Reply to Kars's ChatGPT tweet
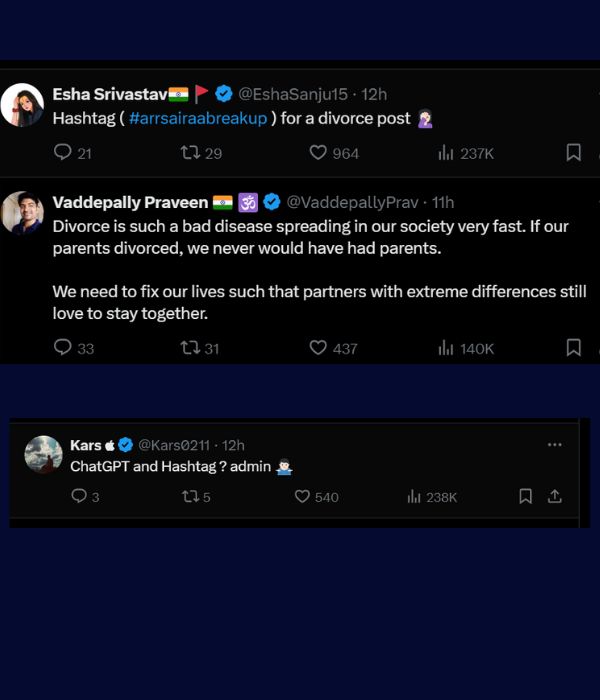Image resolution: width=600 pixels, height=700 pixels. coord(79,496)
